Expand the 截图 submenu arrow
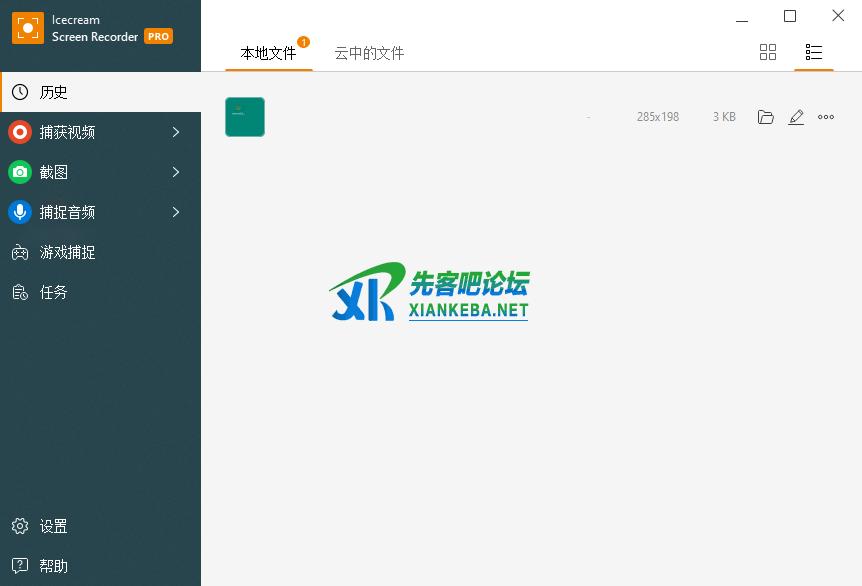 point(176,172)
